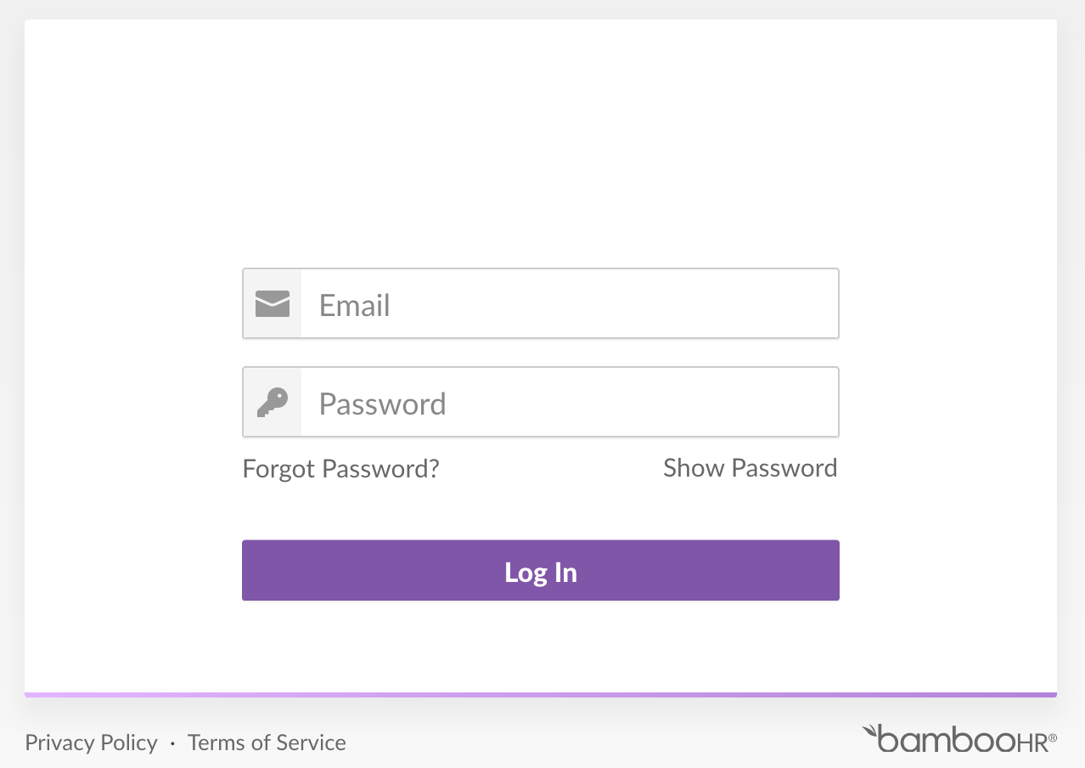Image resolution: width=1085 pixels, height=768 pixels.
Task: Click the dot separator between the footer links
Action: click(173, 744)
